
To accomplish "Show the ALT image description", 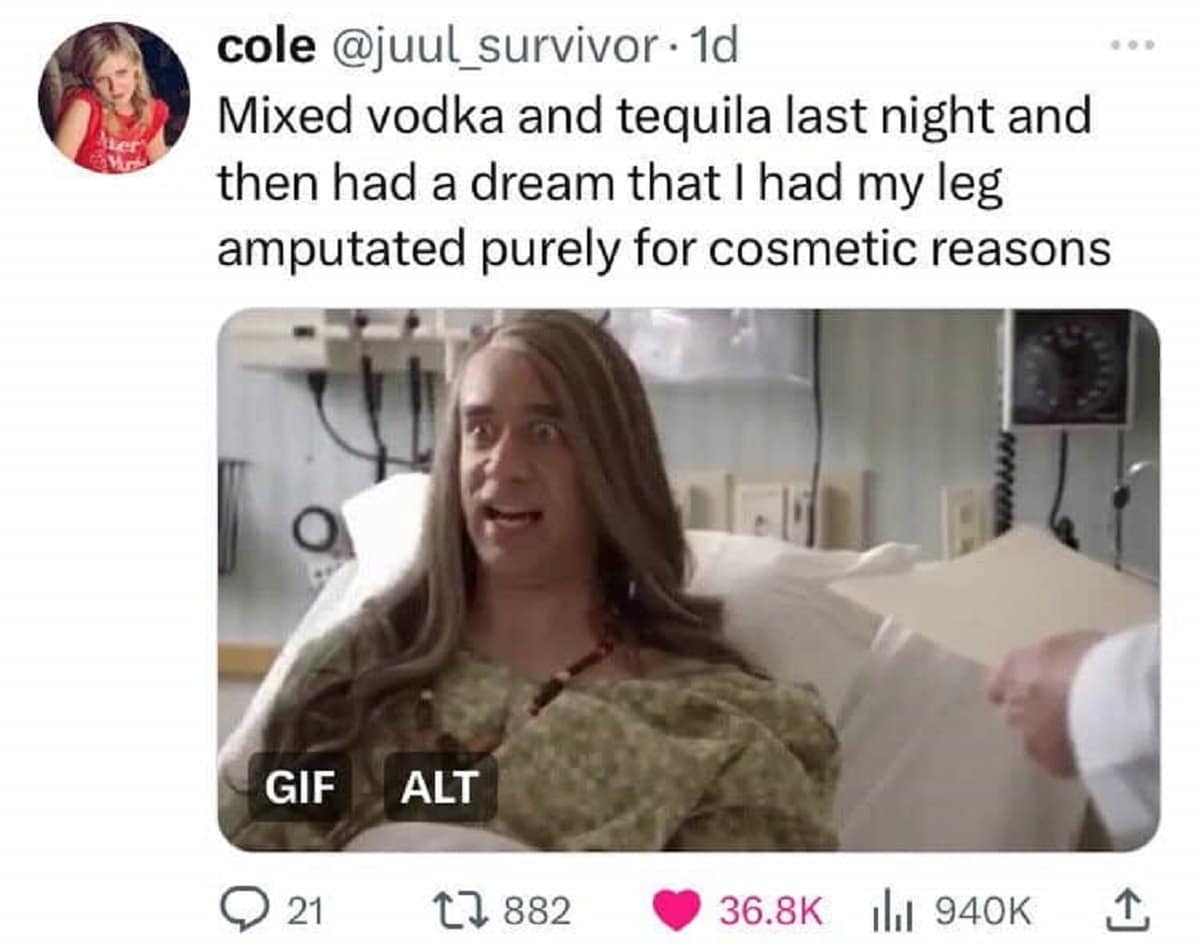I will click(440, 787).
